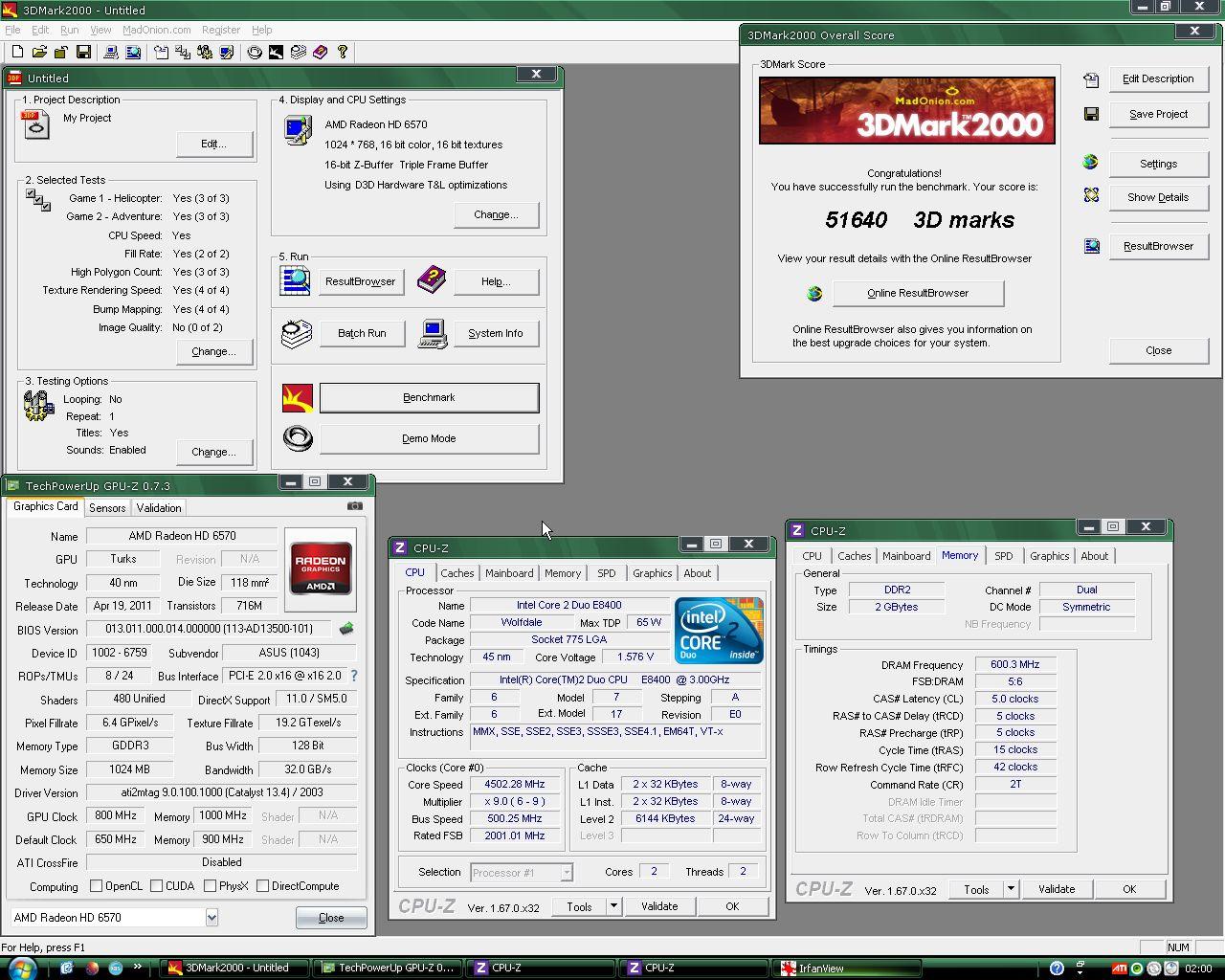Click the 3DMark2000 banner image
This screenshot has height=980, width=1225.
[x=907, y=111]
